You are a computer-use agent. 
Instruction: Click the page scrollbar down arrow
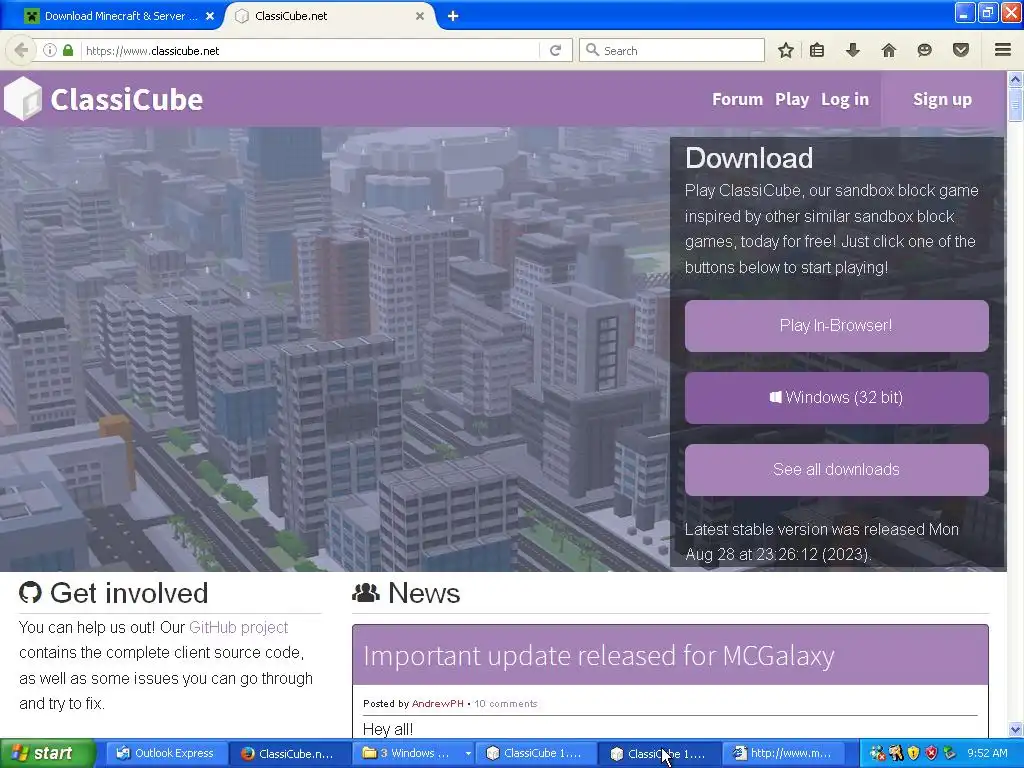coord(1015,729)
